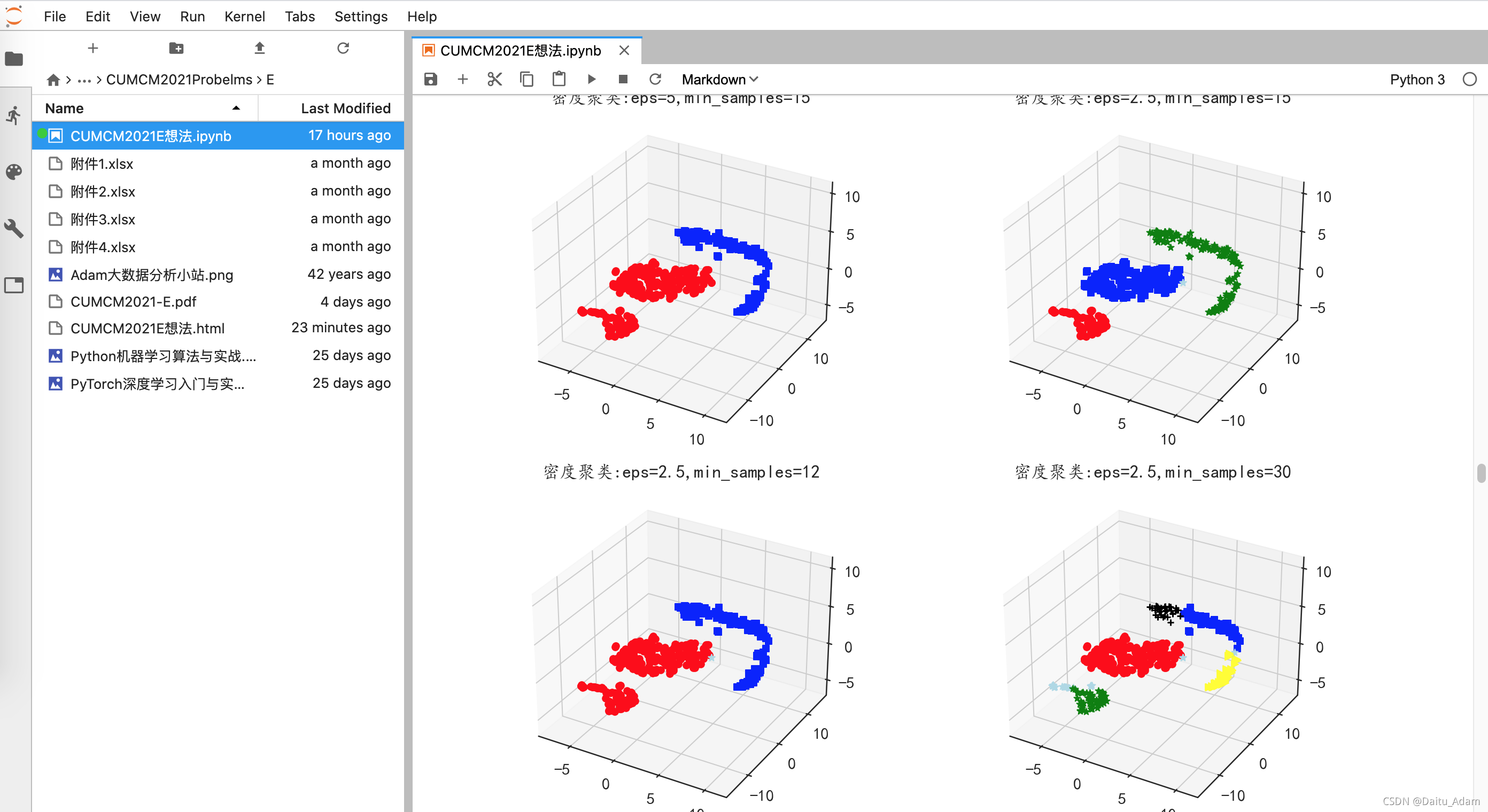This screenshot has height=812, width=1488.
Task: Click the Upload Files icon
Action: [259, 49]
